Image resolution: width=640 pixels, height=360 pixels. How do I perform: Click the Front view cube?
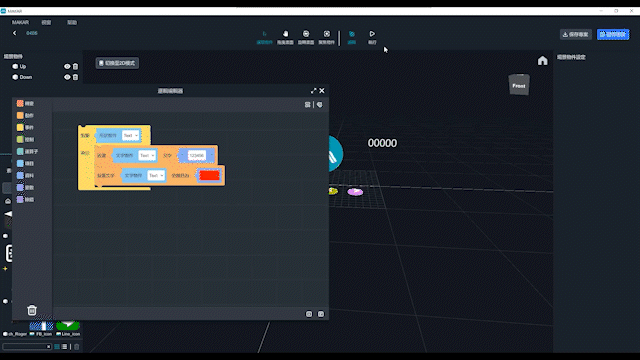click(519, 85)
